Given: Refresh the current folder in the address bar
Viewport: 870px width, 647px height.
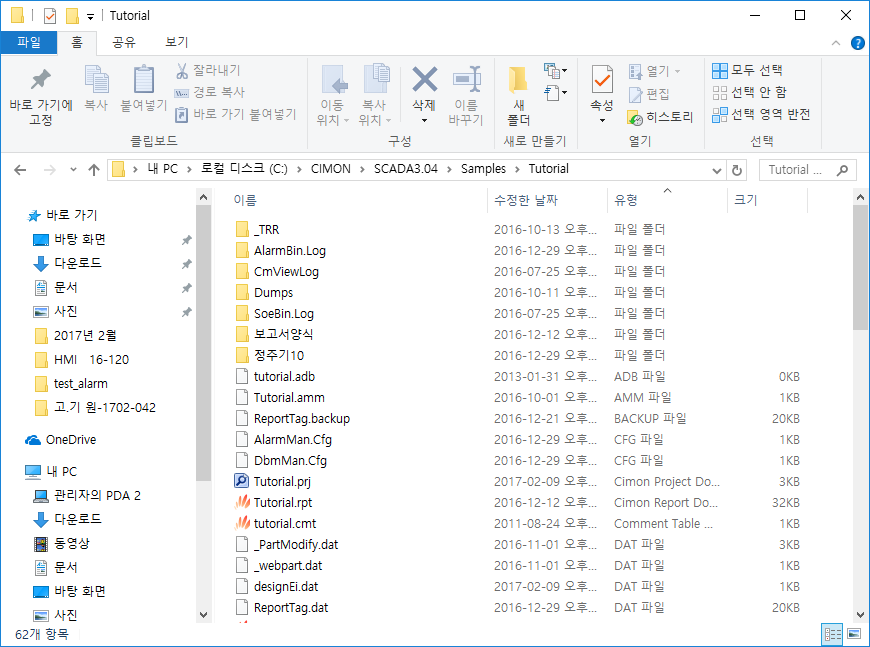Looking at the screenshot, I should [738, 170].
